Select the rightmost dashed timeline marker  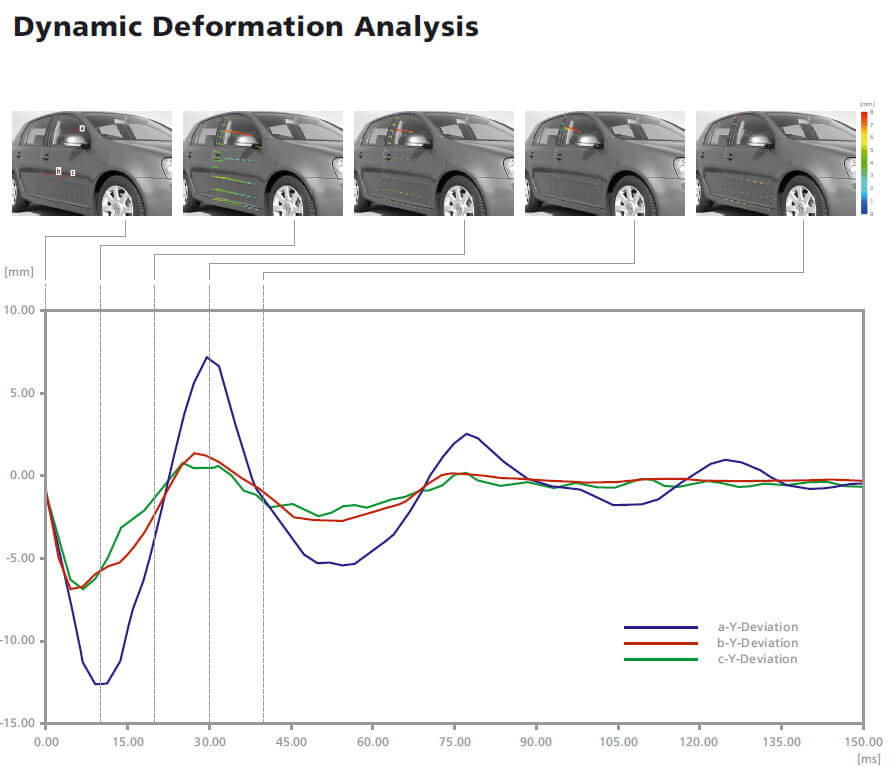[x=262, y=500]
